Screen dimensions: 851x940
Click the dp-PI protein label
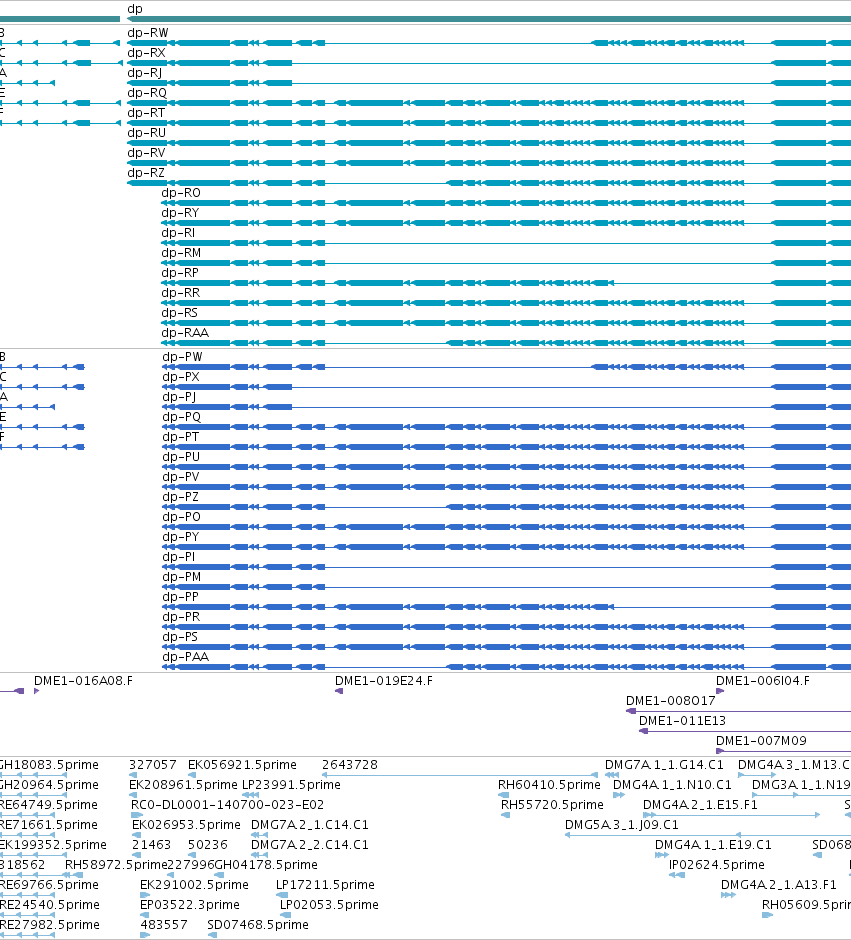tap(179, 557)
